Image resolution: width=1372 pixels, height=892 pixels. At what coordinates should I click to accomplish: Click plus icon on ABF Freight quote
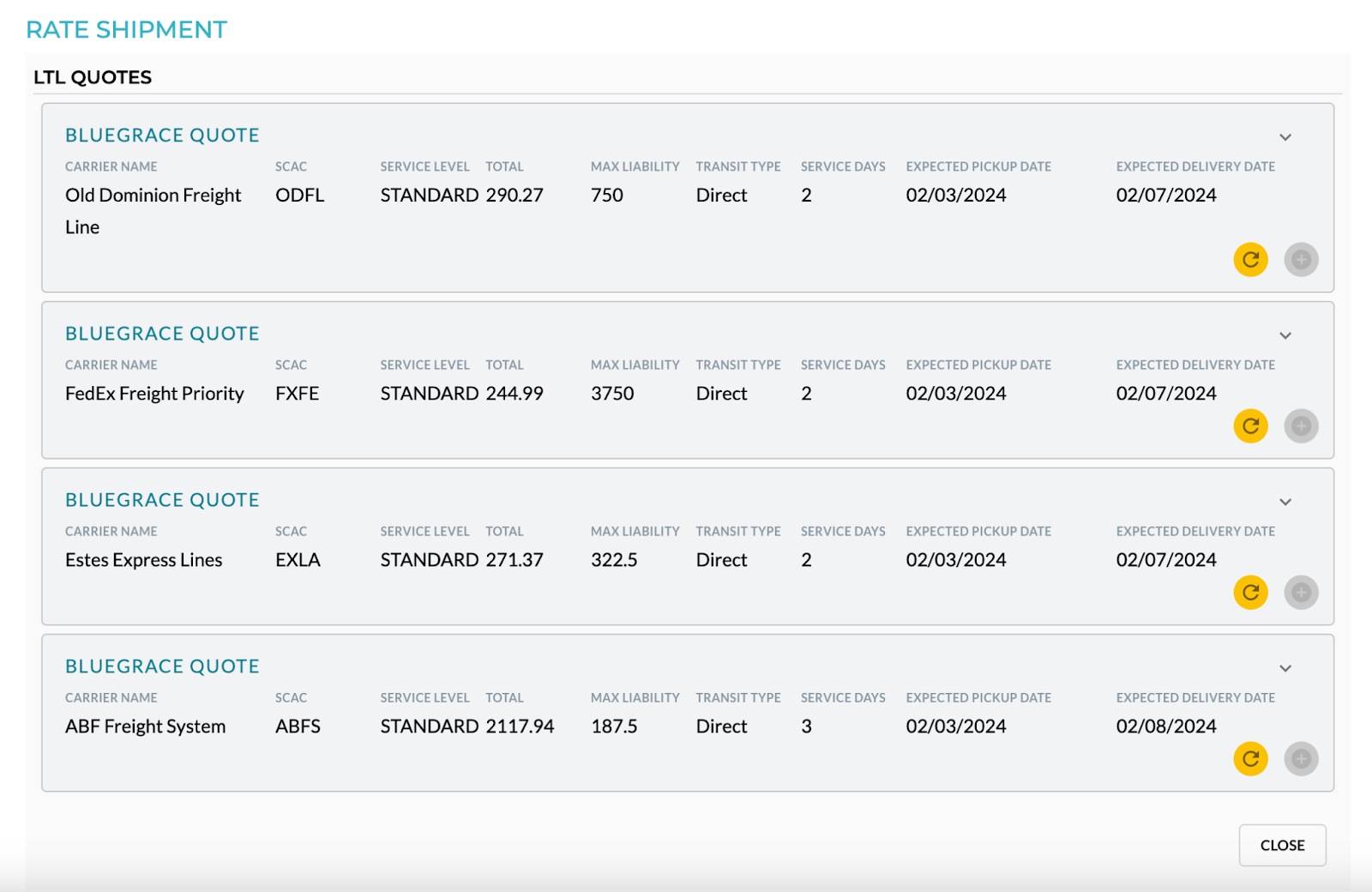(x=1301, y=759)
